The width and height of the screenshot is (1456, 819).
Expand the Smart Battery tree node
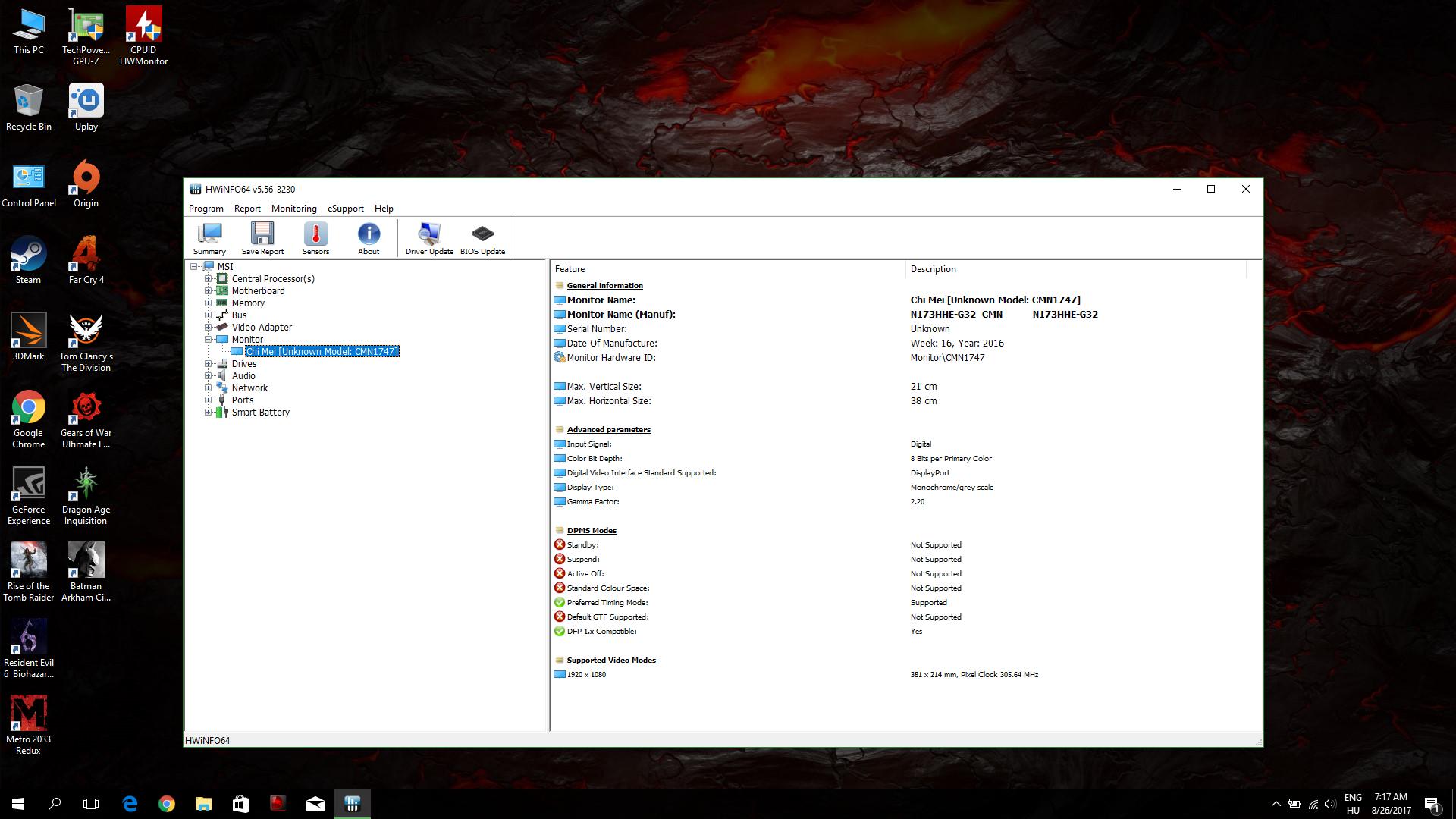pyautogui.click(x=208, y=413)
